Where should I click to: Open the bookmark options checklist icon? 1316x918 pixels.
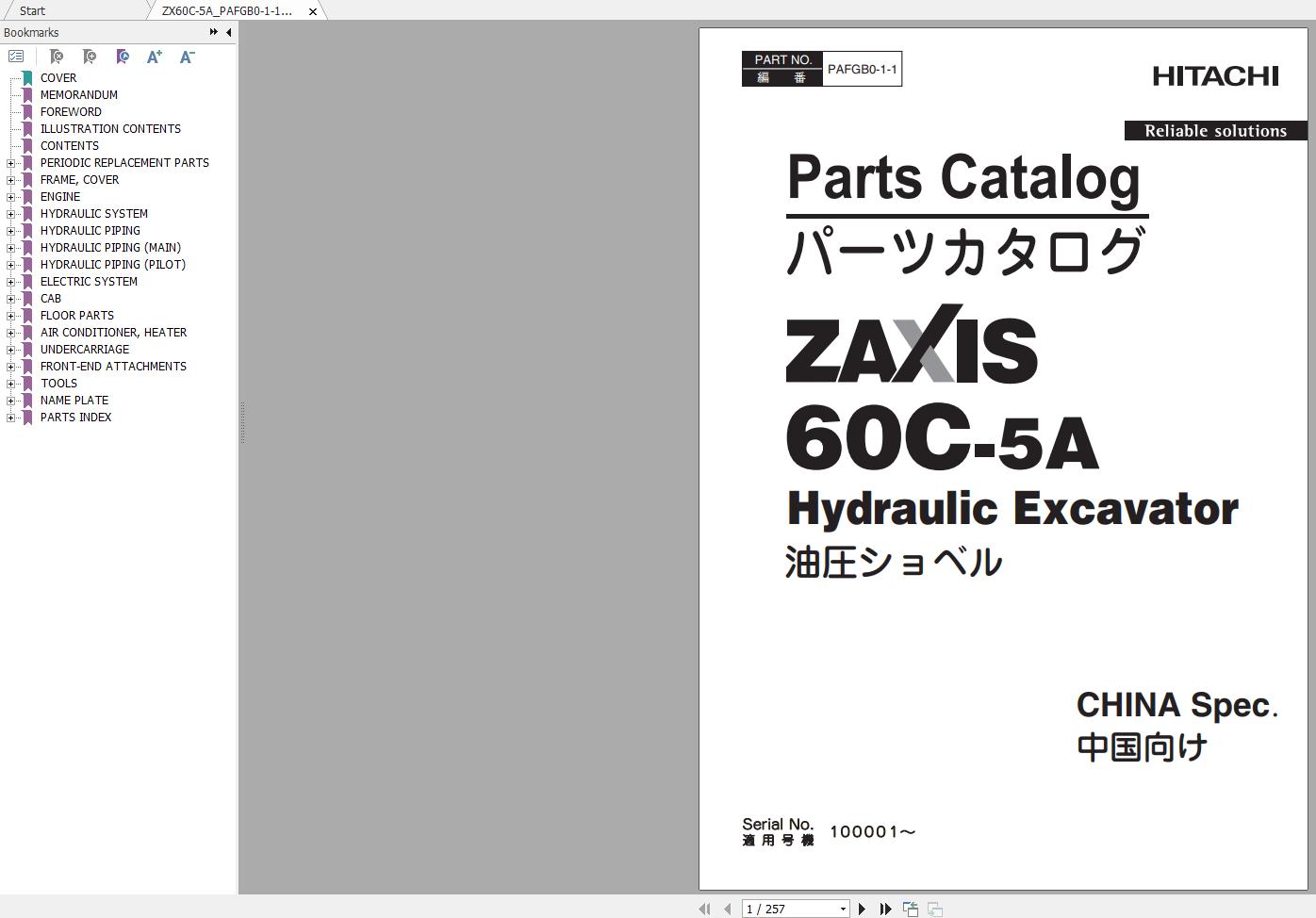pos(16,57)
